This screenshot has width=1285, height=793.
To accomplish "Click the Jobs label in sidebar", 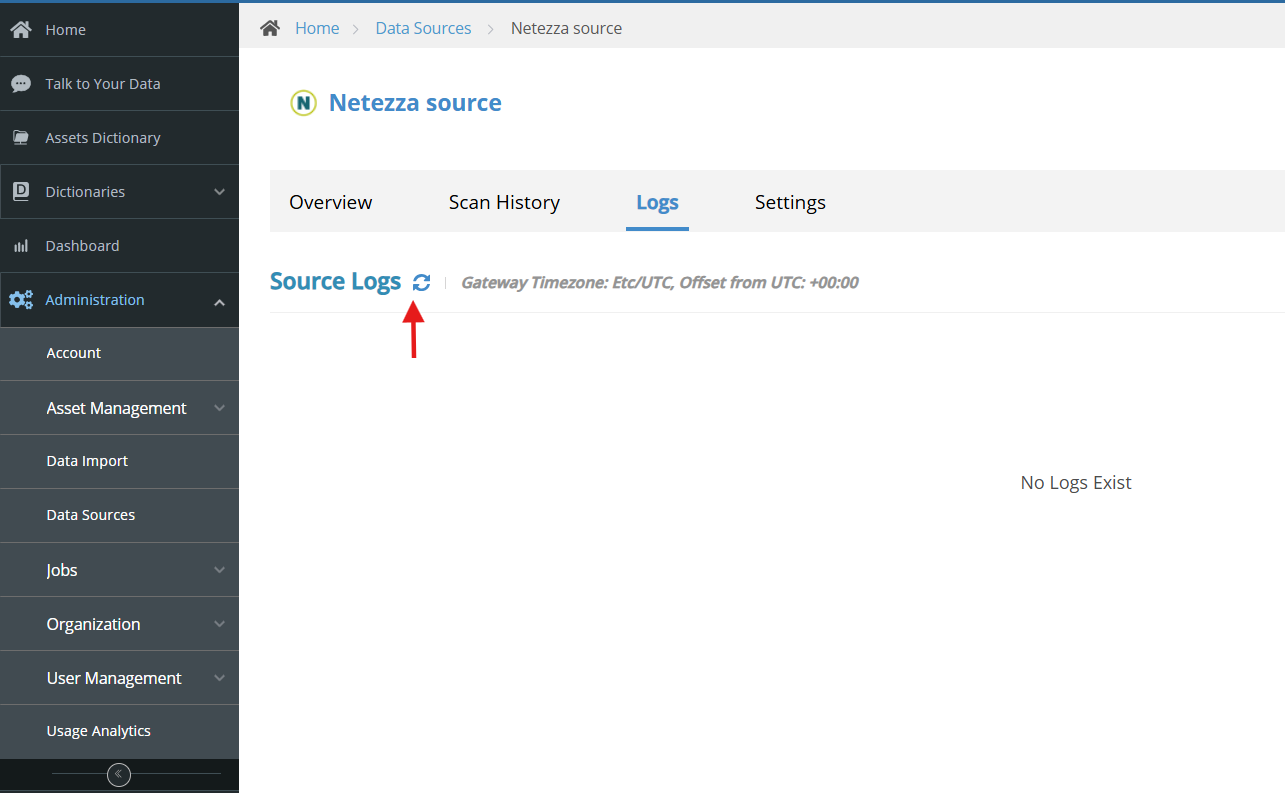I will click(62, 570).
